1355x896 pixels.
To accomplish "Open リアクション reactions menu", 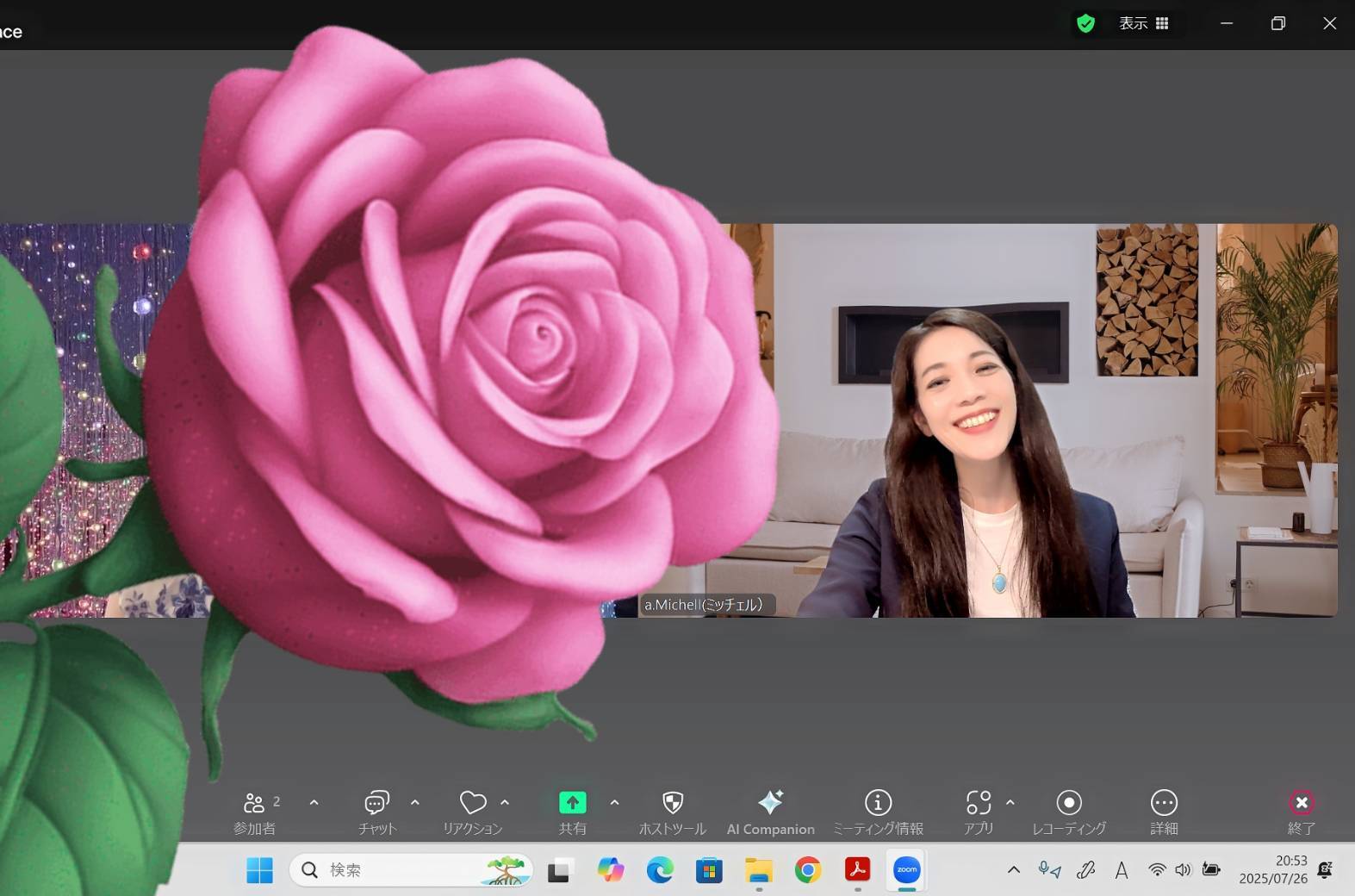I will coord(473,812).
